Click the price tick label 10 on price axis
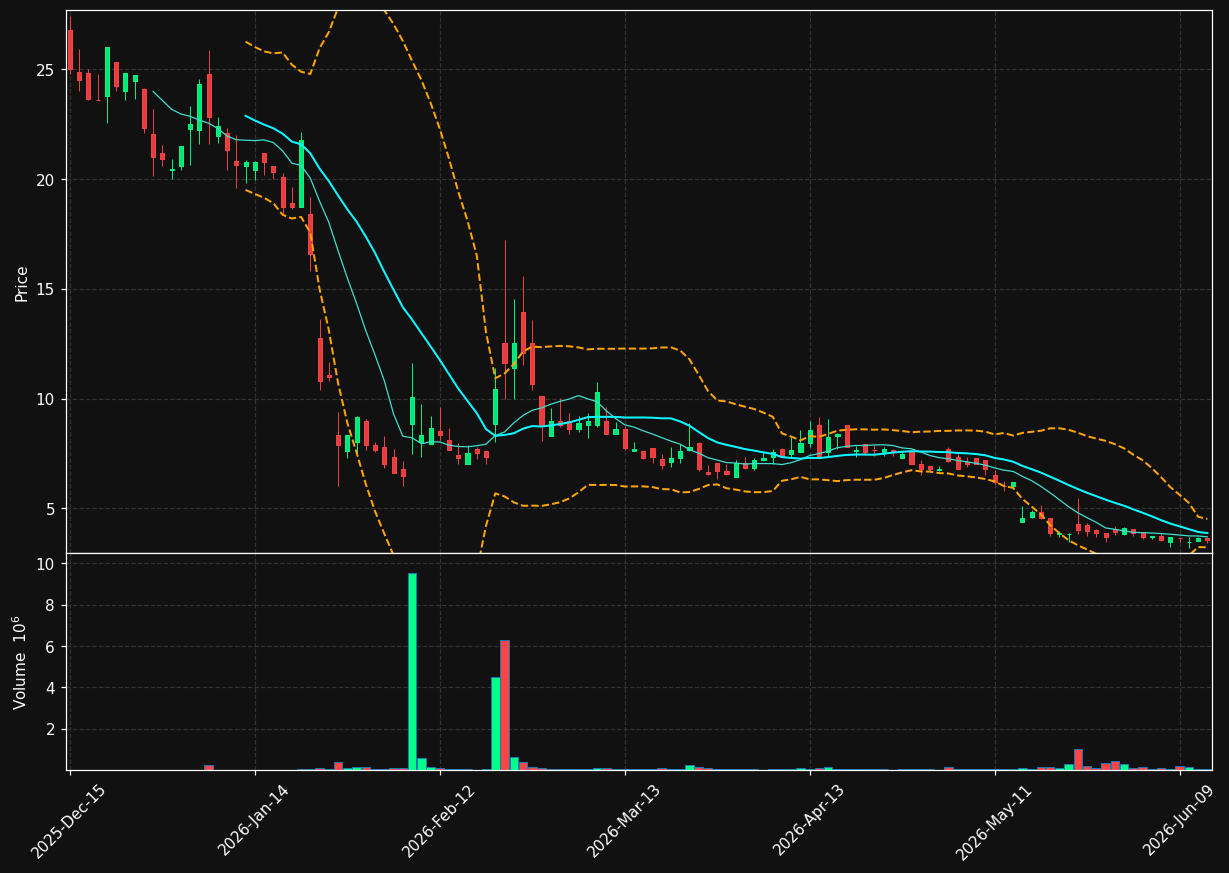Image resolution: width=1229 pixels, height=873 pixels. [x=45, y=399]
